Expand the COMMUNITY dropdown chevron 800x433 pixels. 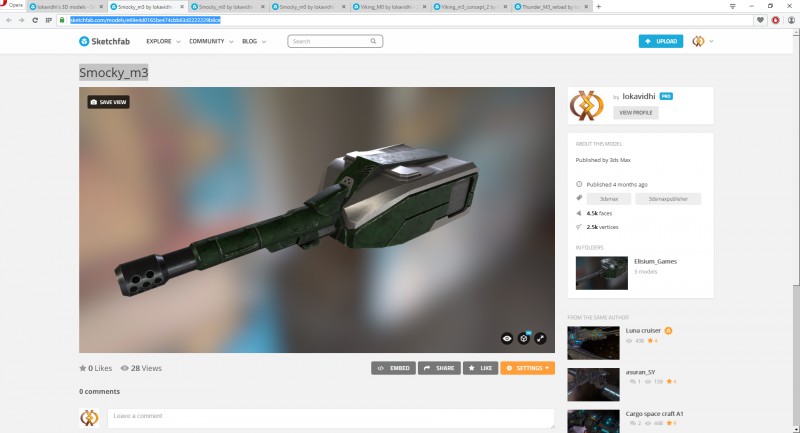(231, 42)
